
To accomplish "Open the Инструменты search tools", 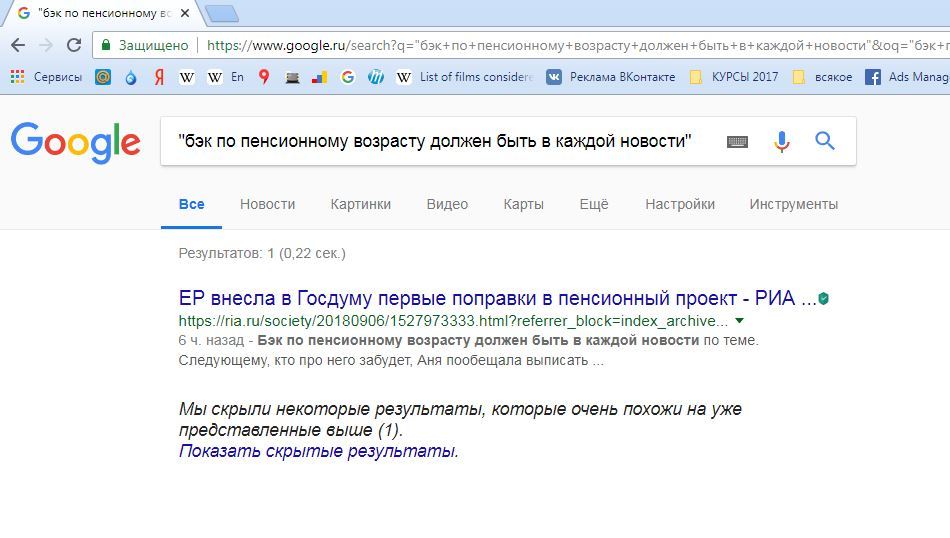I will click(793, 204).
